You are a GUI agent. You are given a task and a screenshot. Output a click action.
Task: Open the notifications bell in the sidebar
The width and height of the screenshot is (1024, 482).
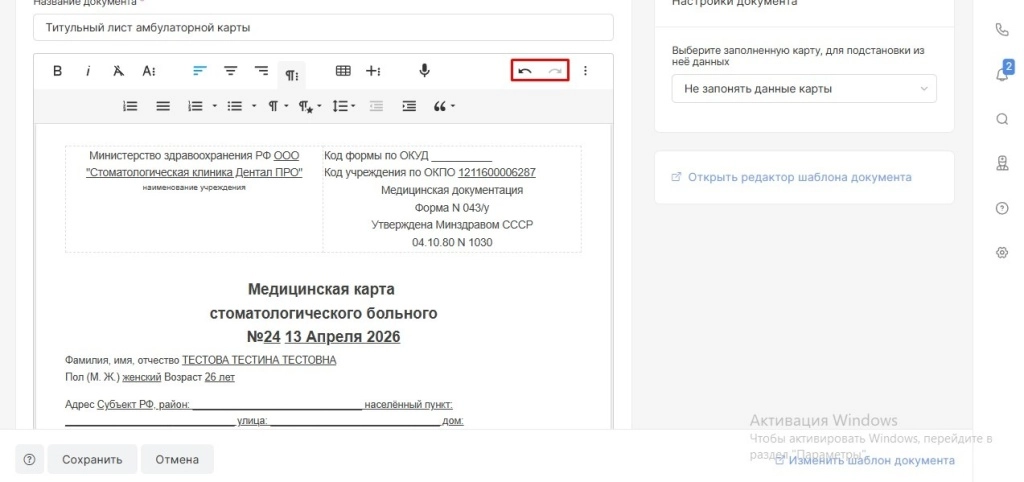[x=1002, y=74]
